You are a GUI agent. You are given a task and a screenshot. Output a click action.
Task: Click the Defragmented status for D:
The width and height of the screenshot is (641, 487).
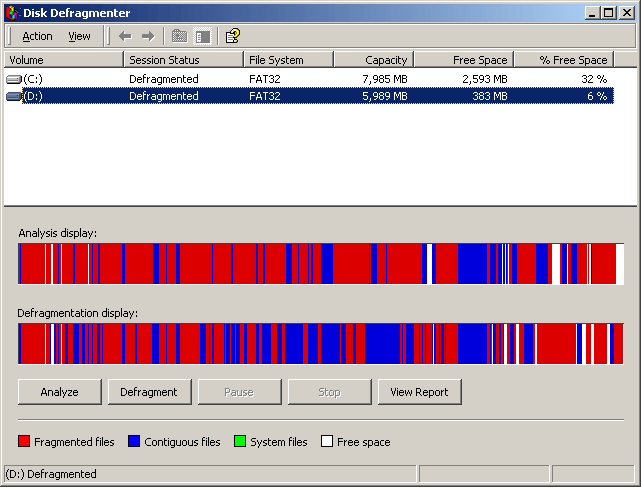164,96
